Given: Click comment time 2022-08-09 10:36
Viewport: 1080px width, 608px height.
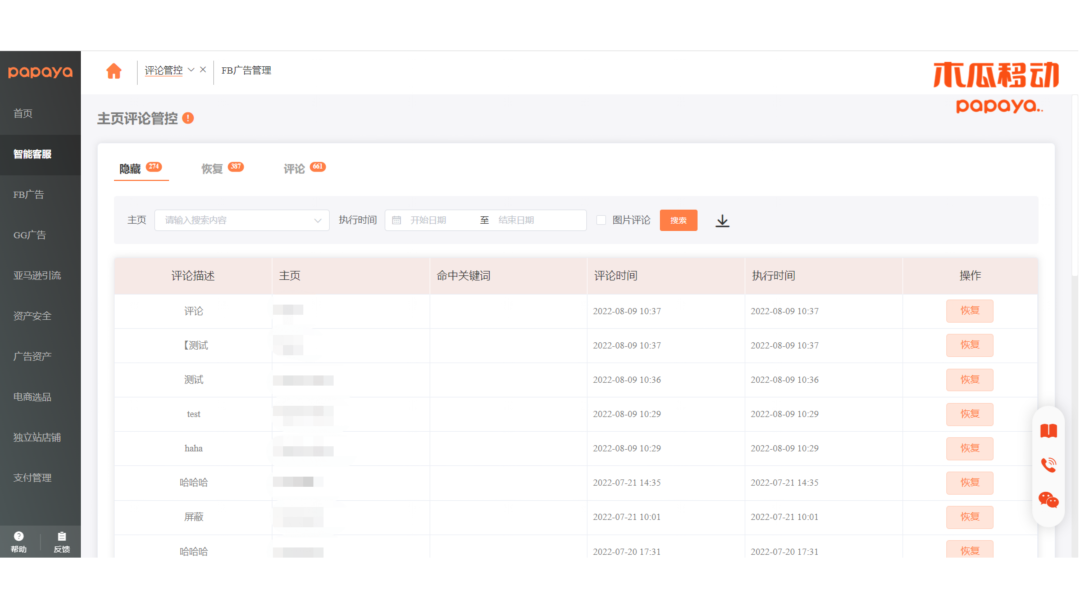Looking at the screenshot, I should coord(627,379).
